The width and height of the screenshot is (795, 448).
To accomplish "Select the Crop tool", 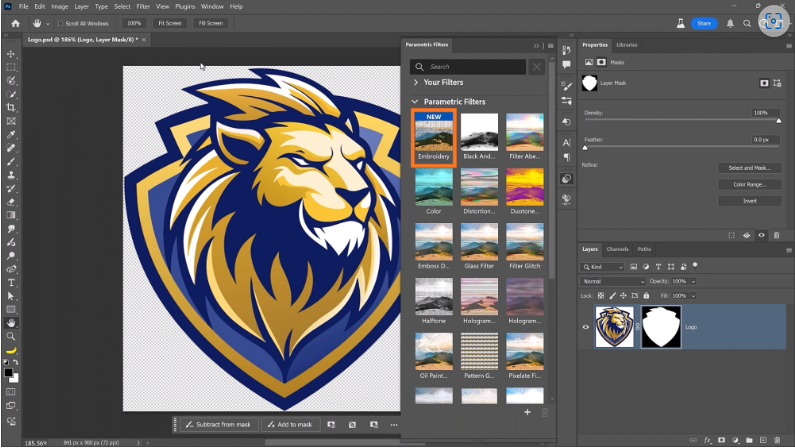I will 11,107.
